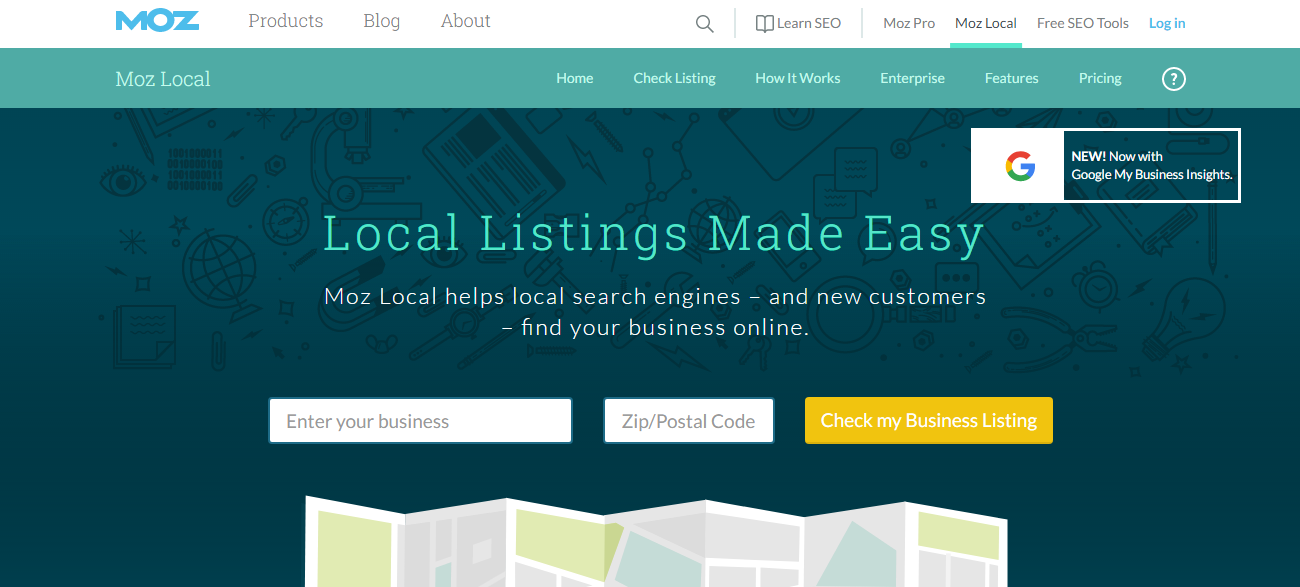Open the Enterprise page
The image size is (1300, 587).
[912, 78]
